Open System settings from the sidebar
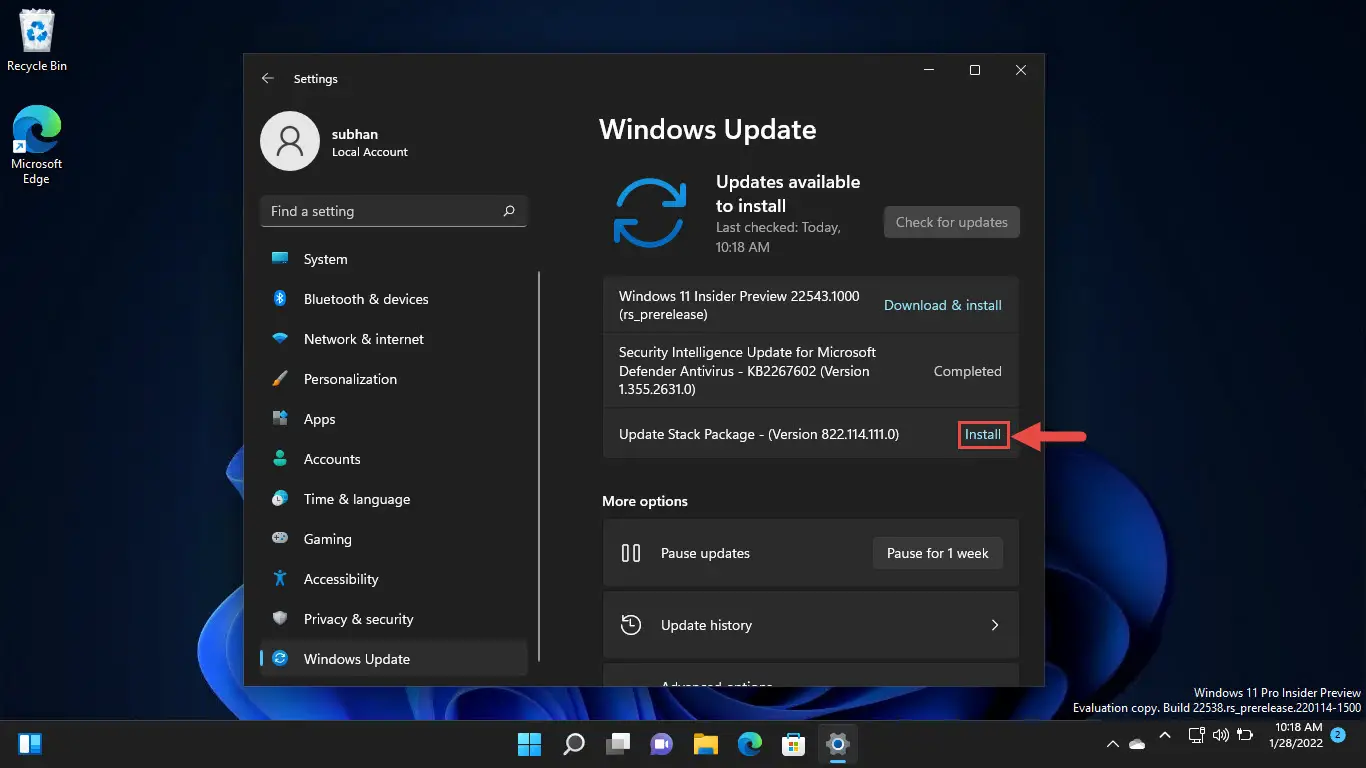The height and width of the screenshot is (768, 1366). click(x=393, y=259)
